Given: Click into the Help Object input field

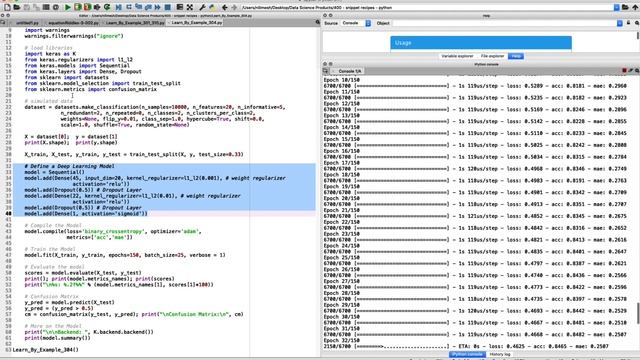Looking at the screenshot, I should pos(504,23).
